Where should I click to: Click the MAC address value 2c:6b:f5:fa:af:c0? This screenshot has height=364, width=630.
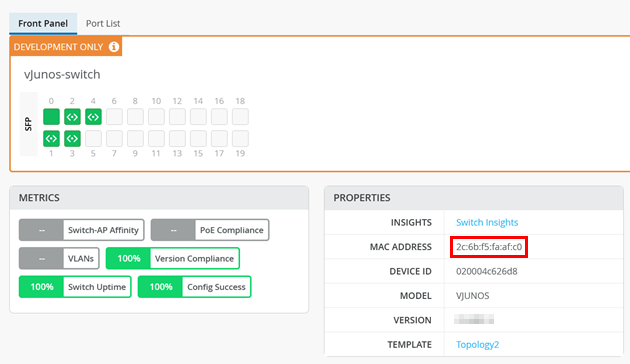[489, 247]
